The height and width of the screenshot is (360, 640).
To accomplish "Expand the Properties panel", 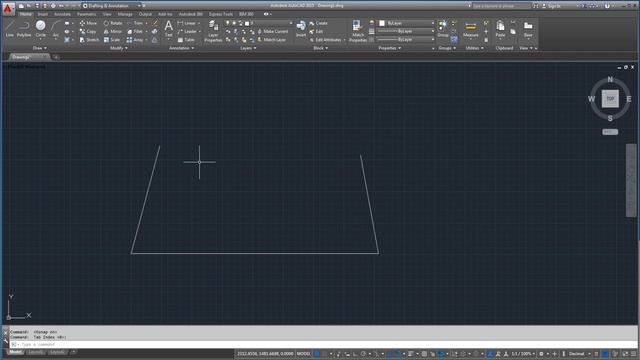I will point(389,48).
